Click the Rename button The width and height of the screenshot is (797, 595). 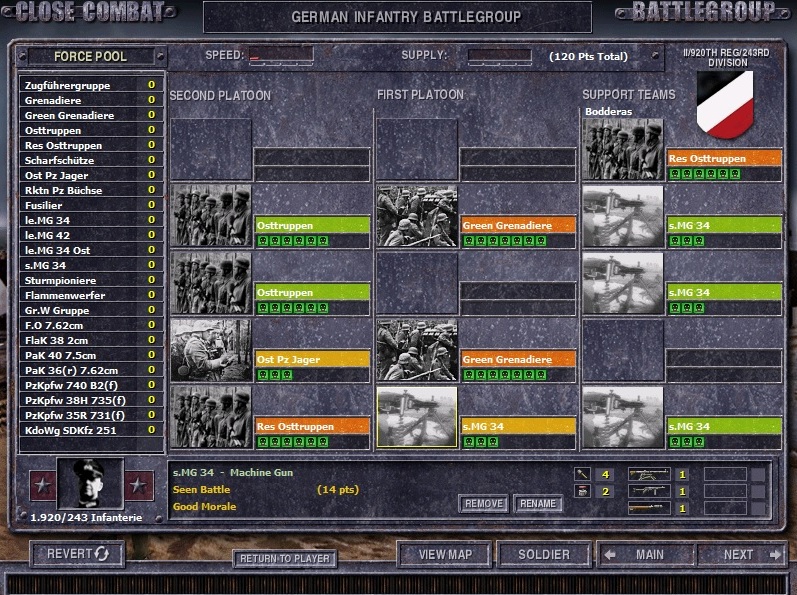(538, 504)
